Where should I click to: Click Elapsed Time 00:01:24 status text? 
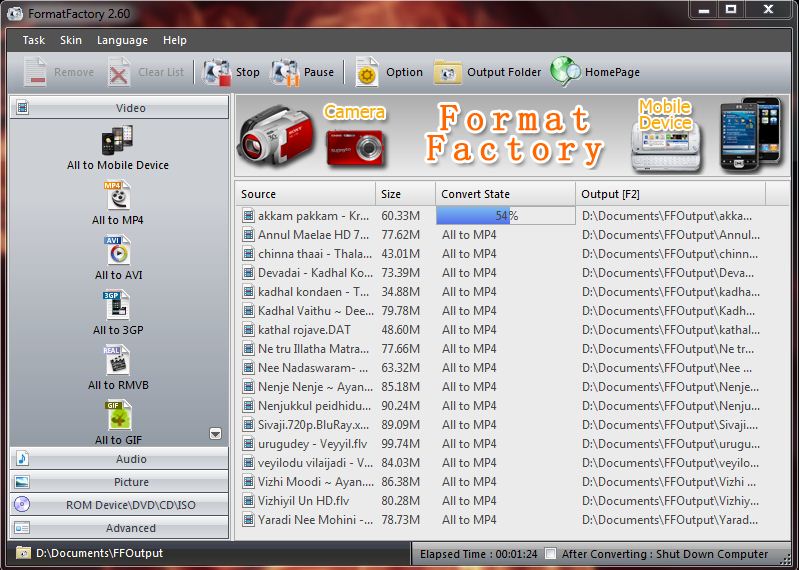[x=478, y=554]
